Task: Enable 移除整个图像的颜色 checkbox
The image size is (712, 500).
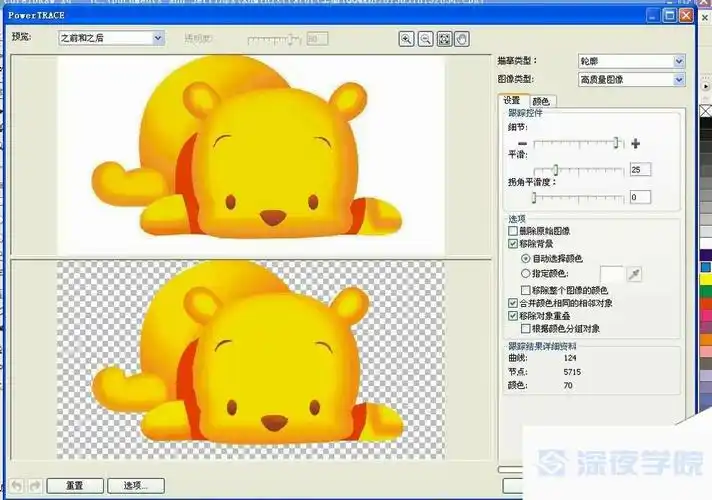Action: pyautogui.click(x=525, y=290)
